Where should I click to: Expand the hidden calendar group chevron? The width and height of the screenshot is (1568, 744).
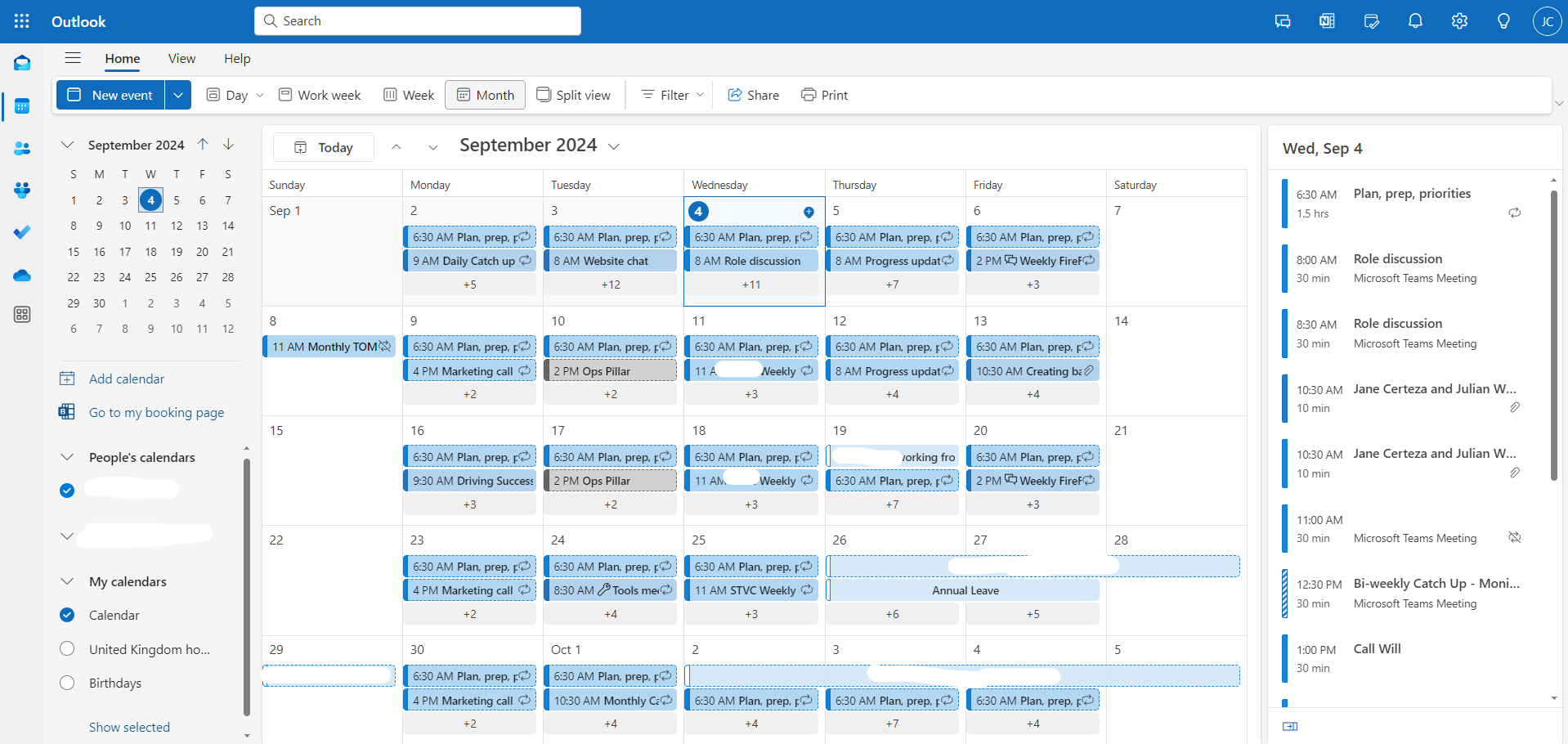67,536
